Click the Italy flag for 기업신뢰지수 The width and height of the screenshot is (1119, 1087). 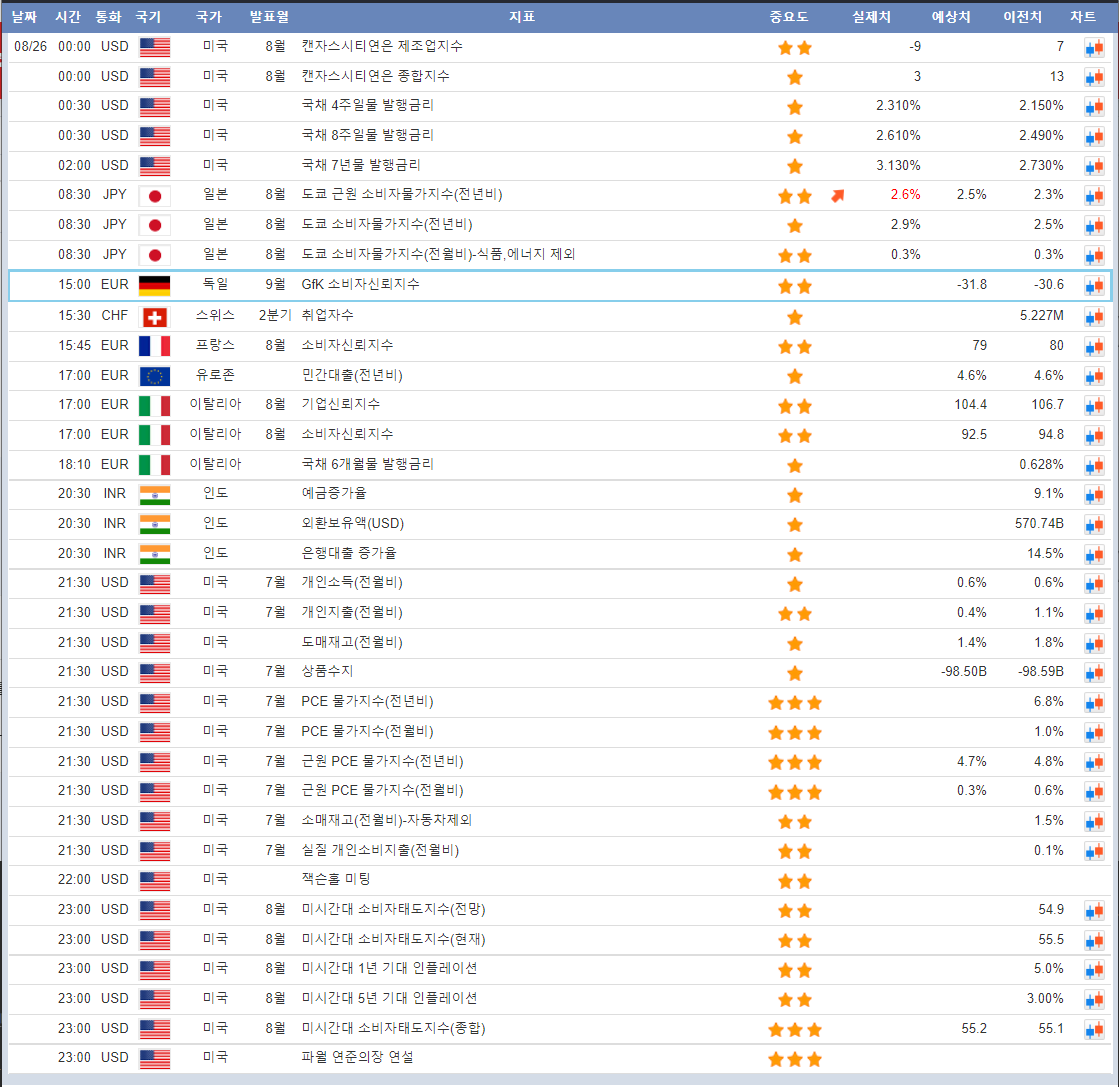point(154,405)
